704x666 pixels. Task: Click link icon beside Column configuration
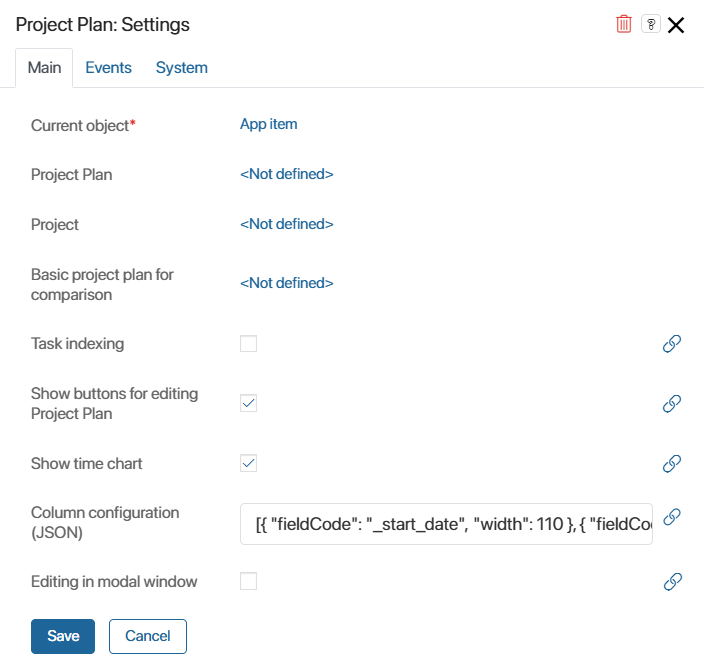point(672,516)
